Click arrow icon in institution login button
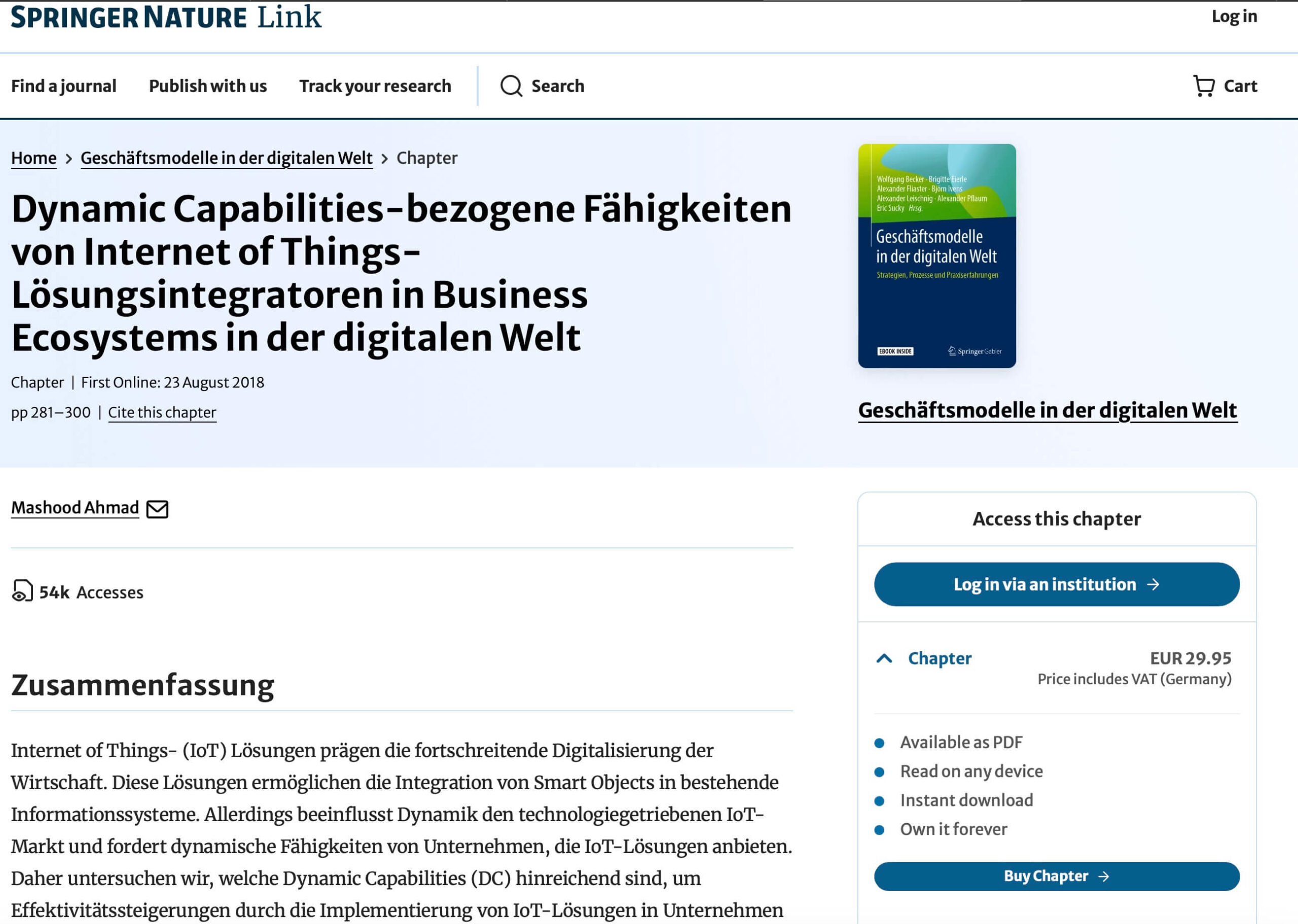Viewport: 1298px width, 924px height. (1153, 584)
